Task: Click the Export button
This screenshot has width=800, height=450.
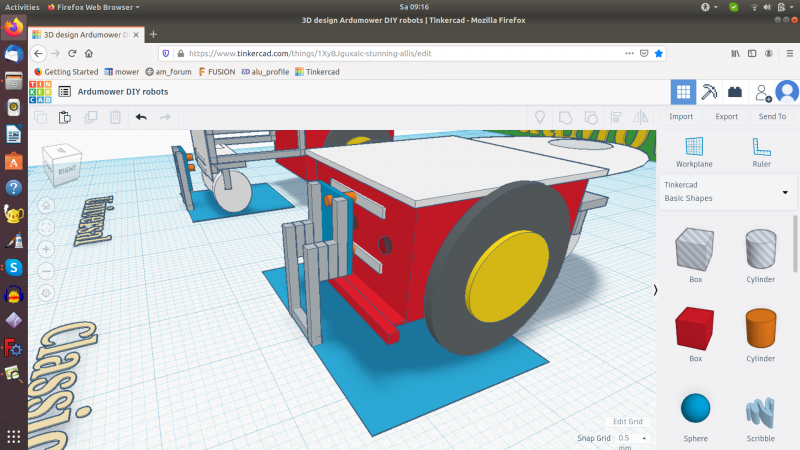Action: (x=727, y=117)
